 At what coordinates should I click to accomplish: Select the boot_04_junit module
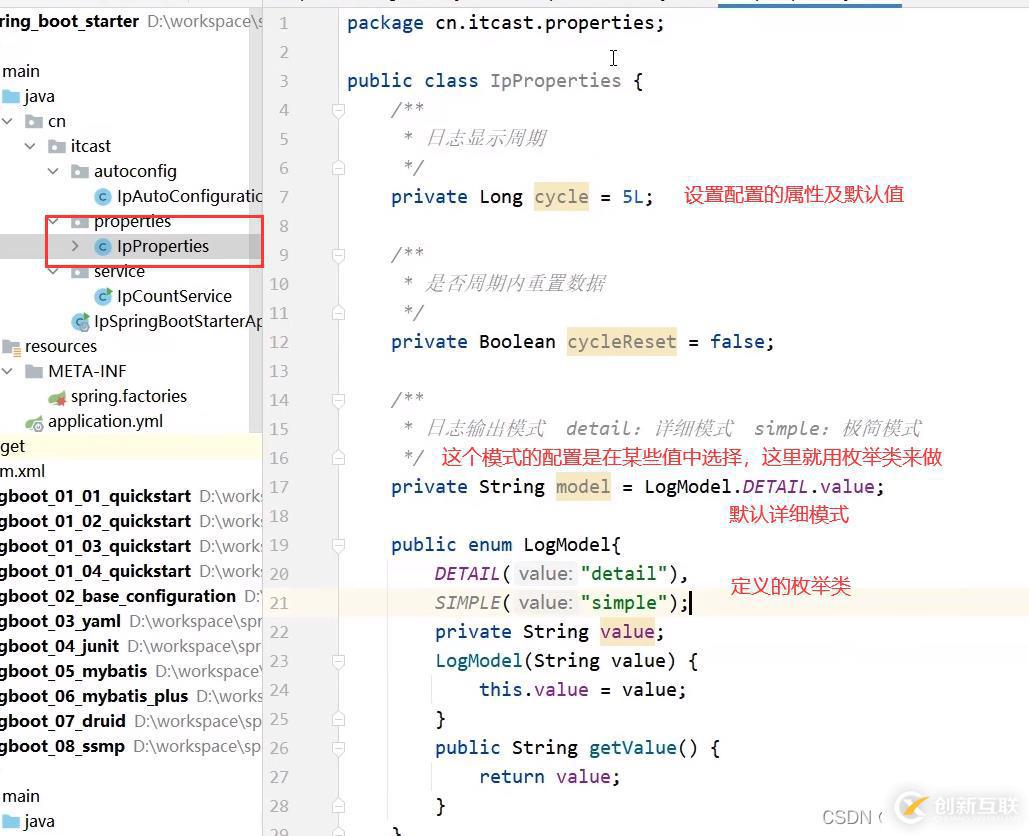click(60, 646)
